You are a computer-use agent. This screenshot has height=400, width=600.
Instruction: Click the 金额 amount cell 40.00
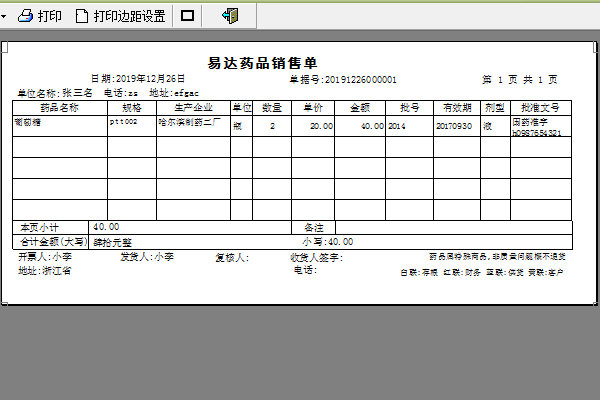coord(372,127)
